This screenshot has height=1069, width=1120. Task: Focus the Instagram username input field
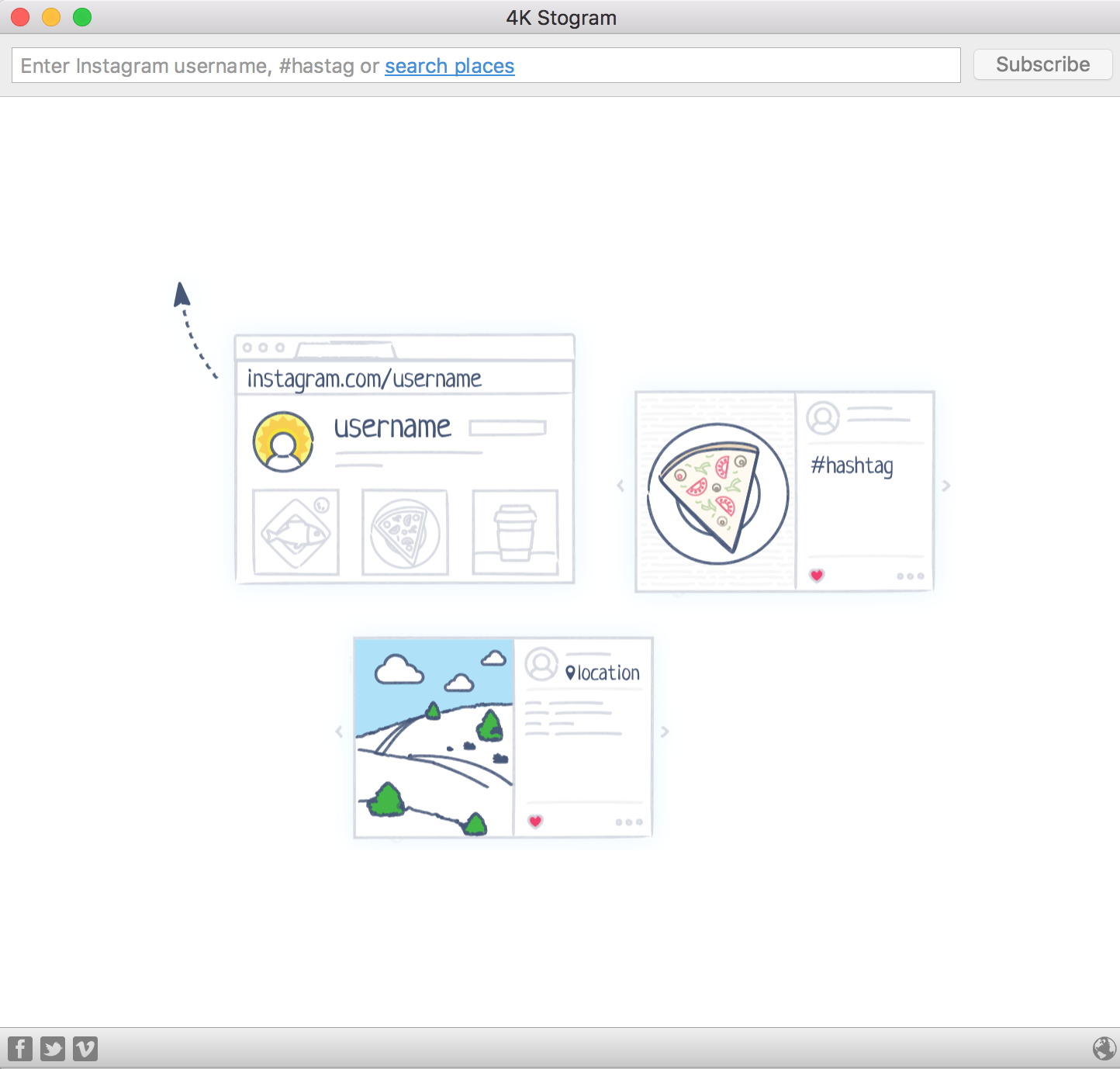point(486,65)
